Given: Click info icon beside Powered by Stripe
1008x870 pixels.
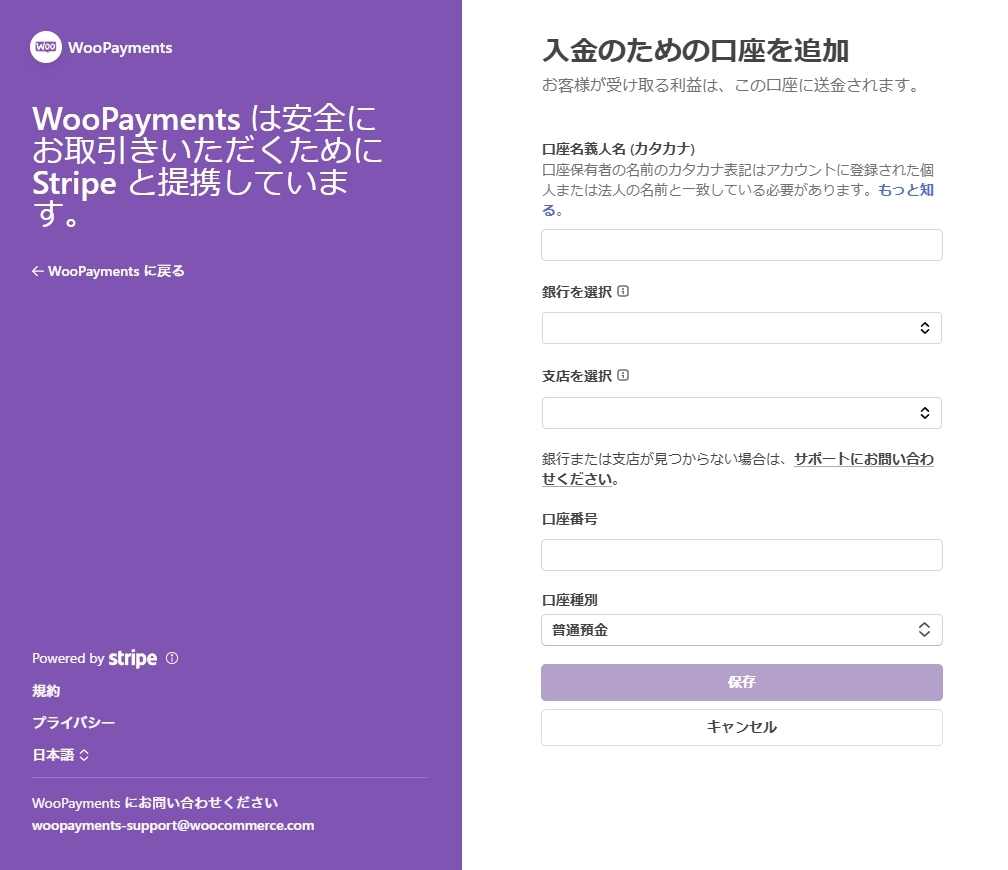Looking at the screenshot, I should (x=172, y=658).
